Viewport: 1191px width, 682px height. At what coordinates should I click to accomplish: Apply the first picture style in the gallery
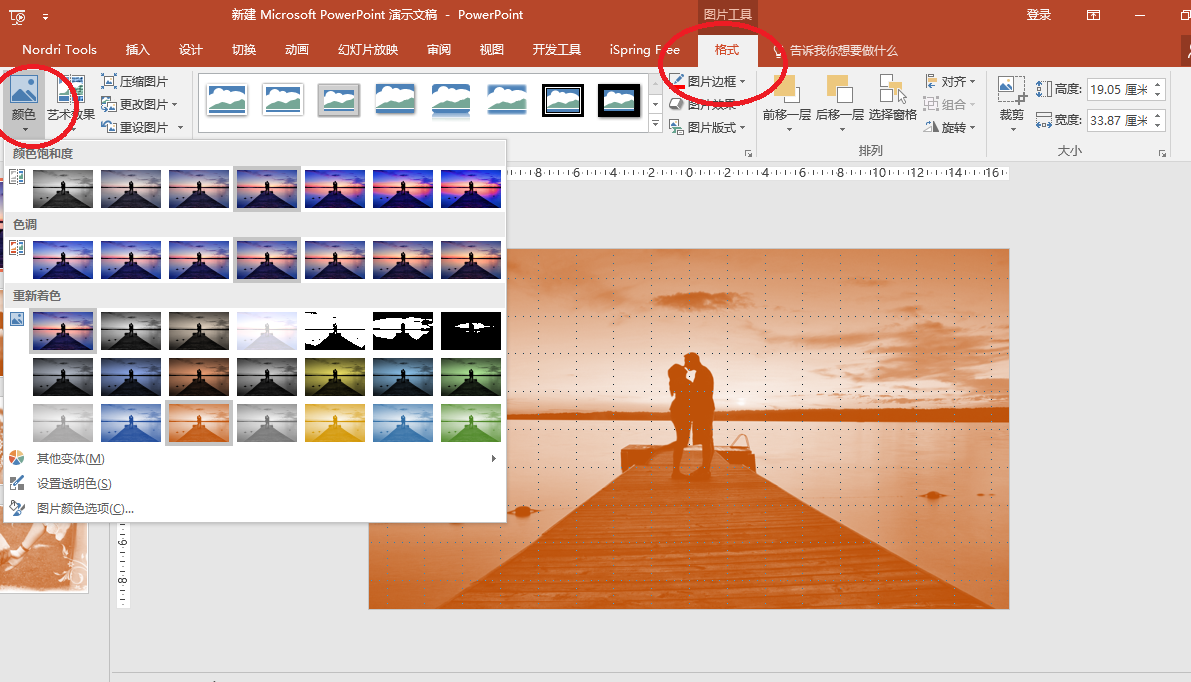click(226, 100)
